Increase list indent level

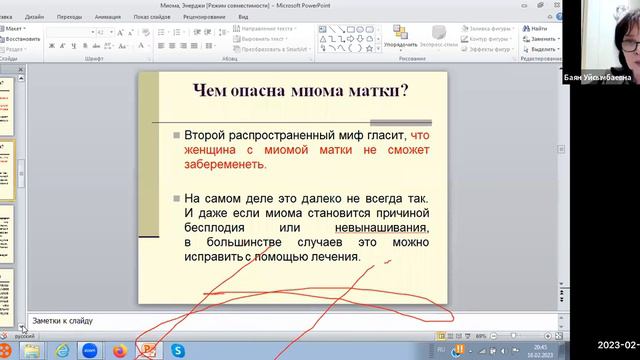[208, 32]
